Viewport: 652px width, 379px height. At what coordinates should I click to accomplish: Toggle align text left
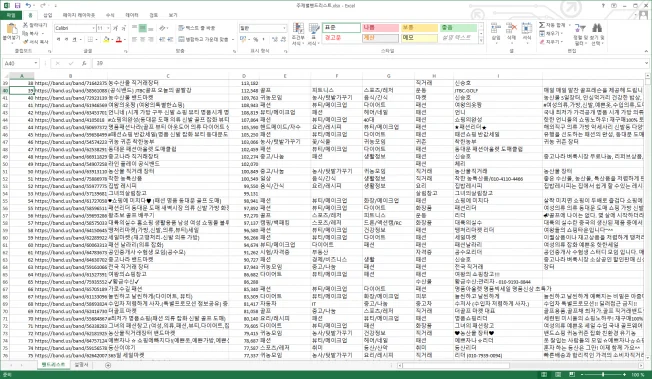point(135,40)
